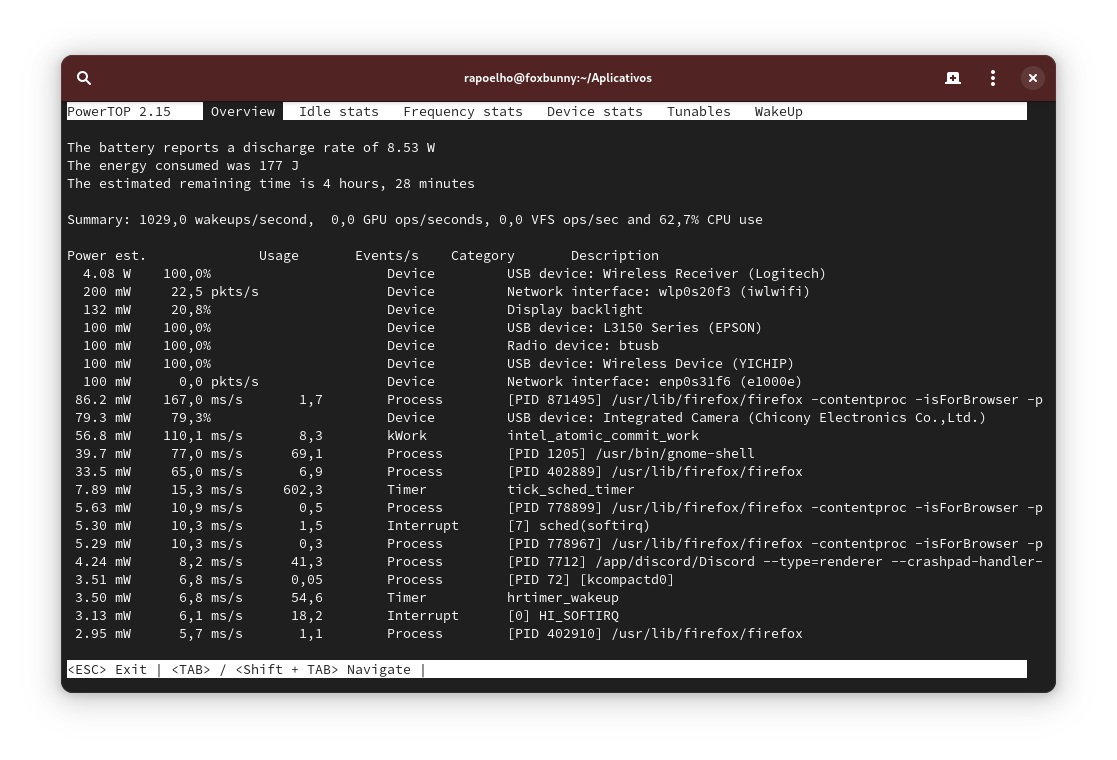Open the Device stats tab
Viewport: 1117px width, 760px height.
tap(595, 111)
